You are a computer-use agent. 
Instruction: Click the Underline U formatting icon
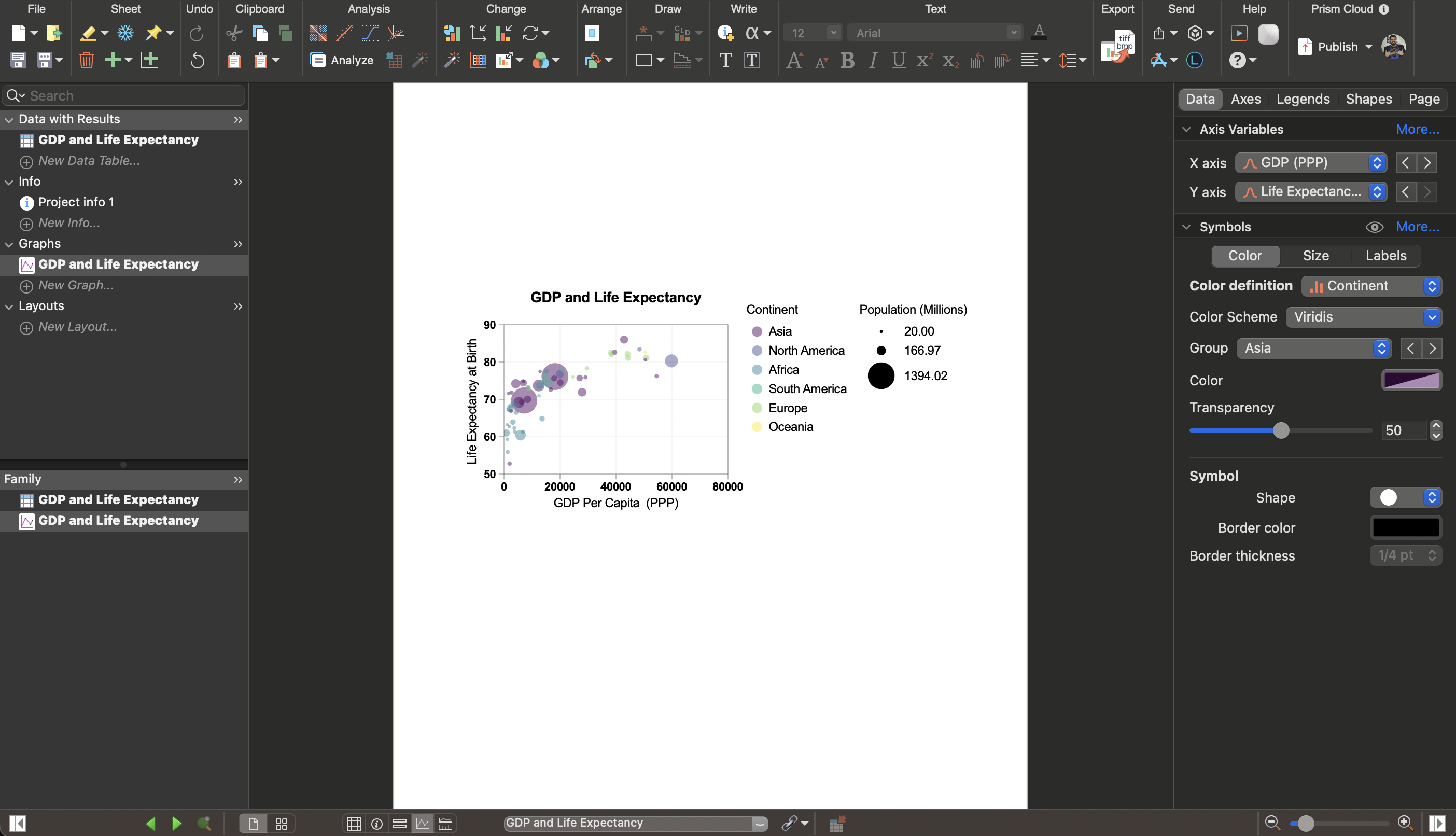[899, 60]
